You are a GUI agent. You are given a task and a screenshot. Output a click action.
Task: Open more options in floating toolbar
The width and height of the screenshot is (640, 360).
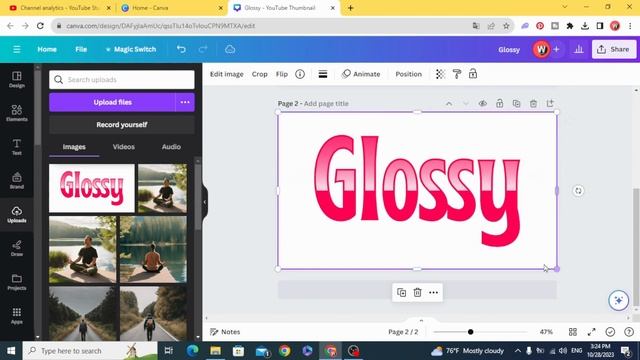pyautogui.click(x=433, y=292)
